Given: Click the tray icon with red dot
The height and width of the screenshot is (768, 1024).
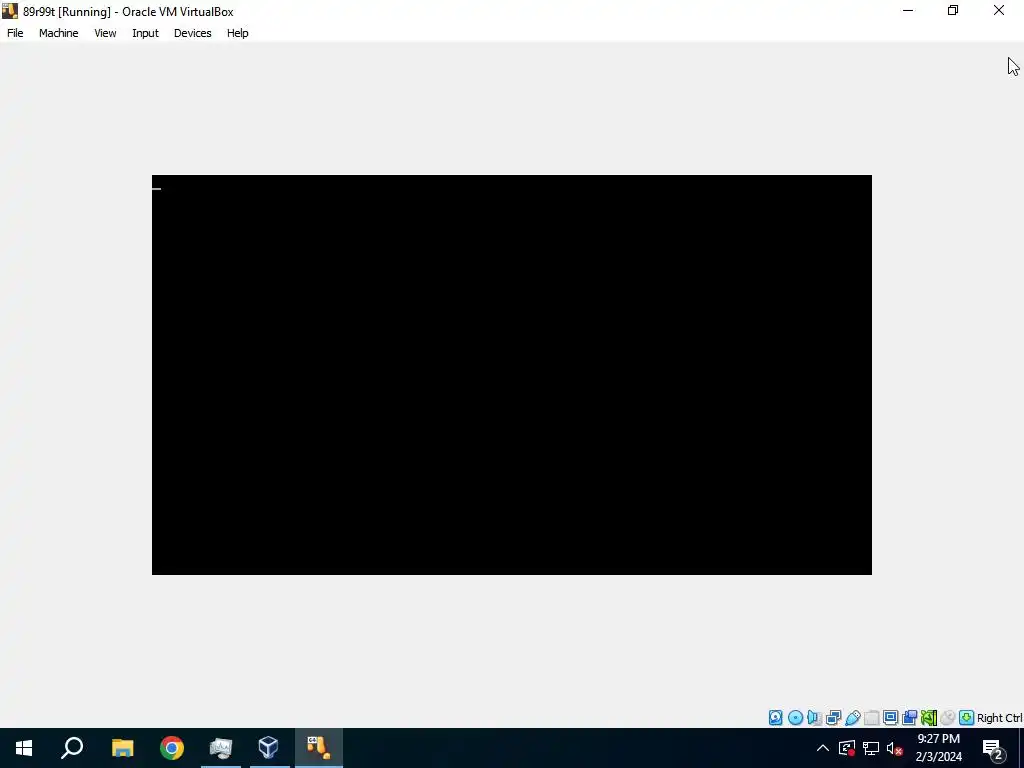Looking at the screenshot, I should point(847,748).
